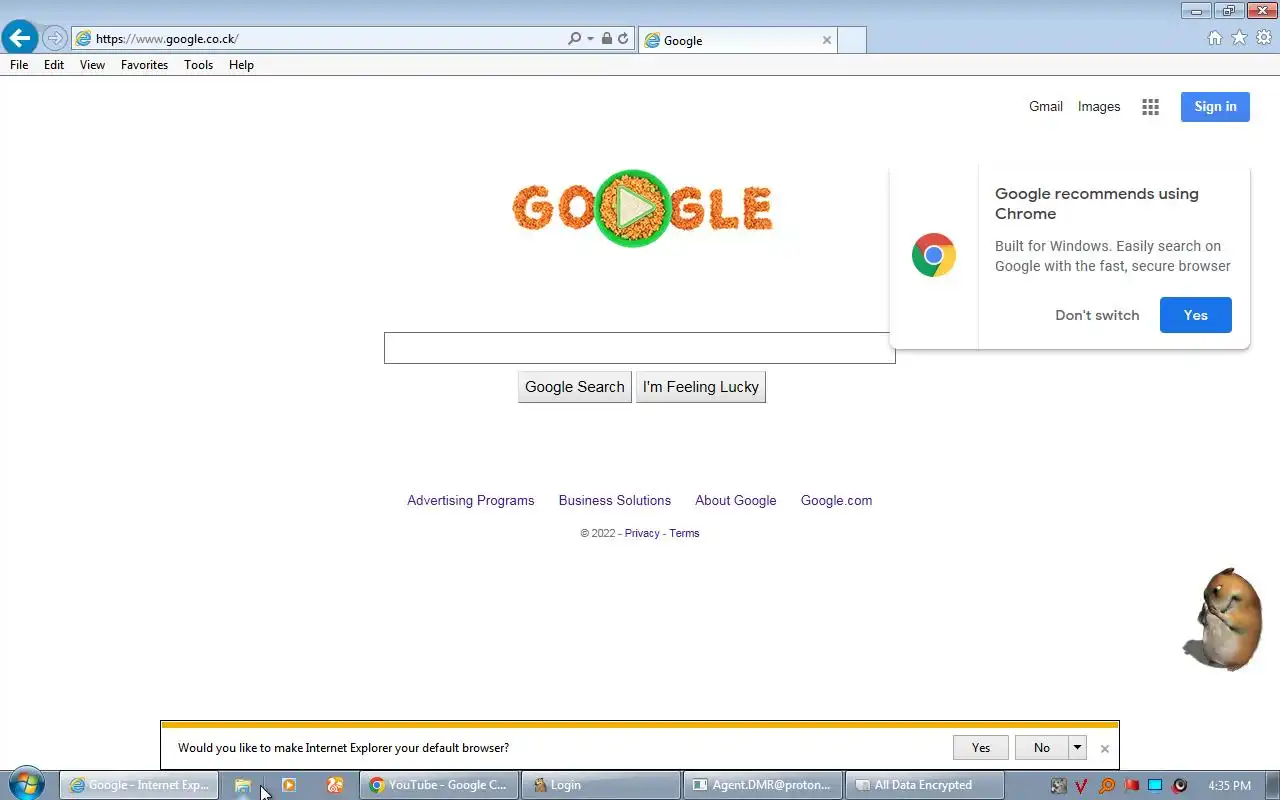Restore down the Internet Explorer window
Image resolution: width=1280 pixels, height=800 pixels.
(1229, 11)
